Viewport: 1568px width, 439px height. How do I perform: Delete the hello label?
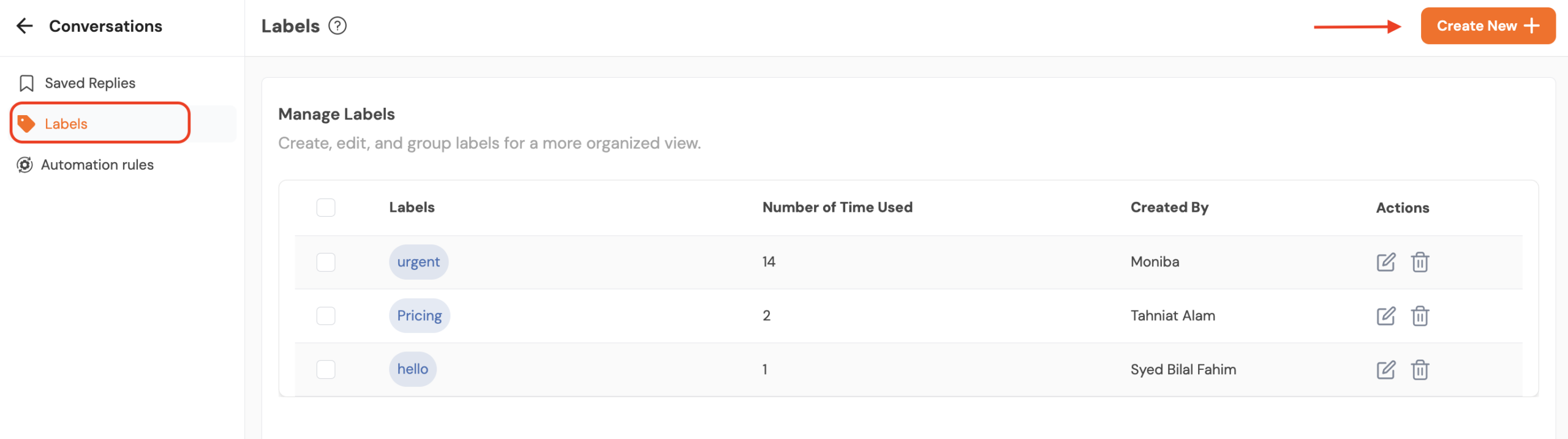1420,370
